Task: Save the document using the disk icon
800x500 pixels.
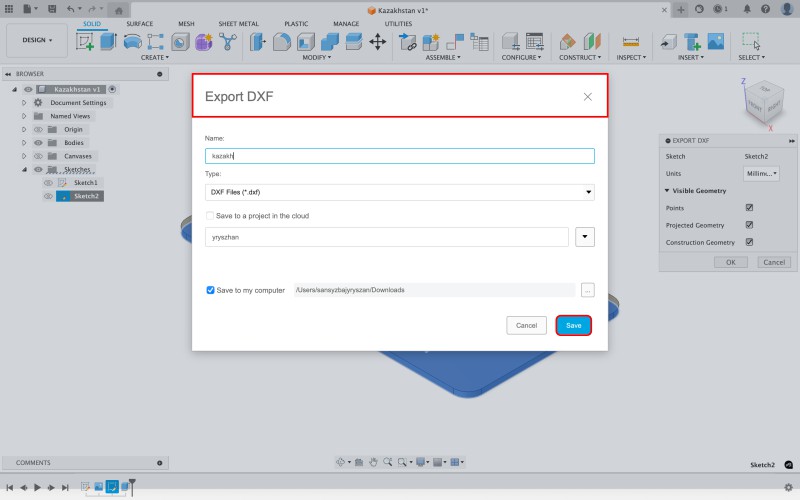Action: [52, 9]
